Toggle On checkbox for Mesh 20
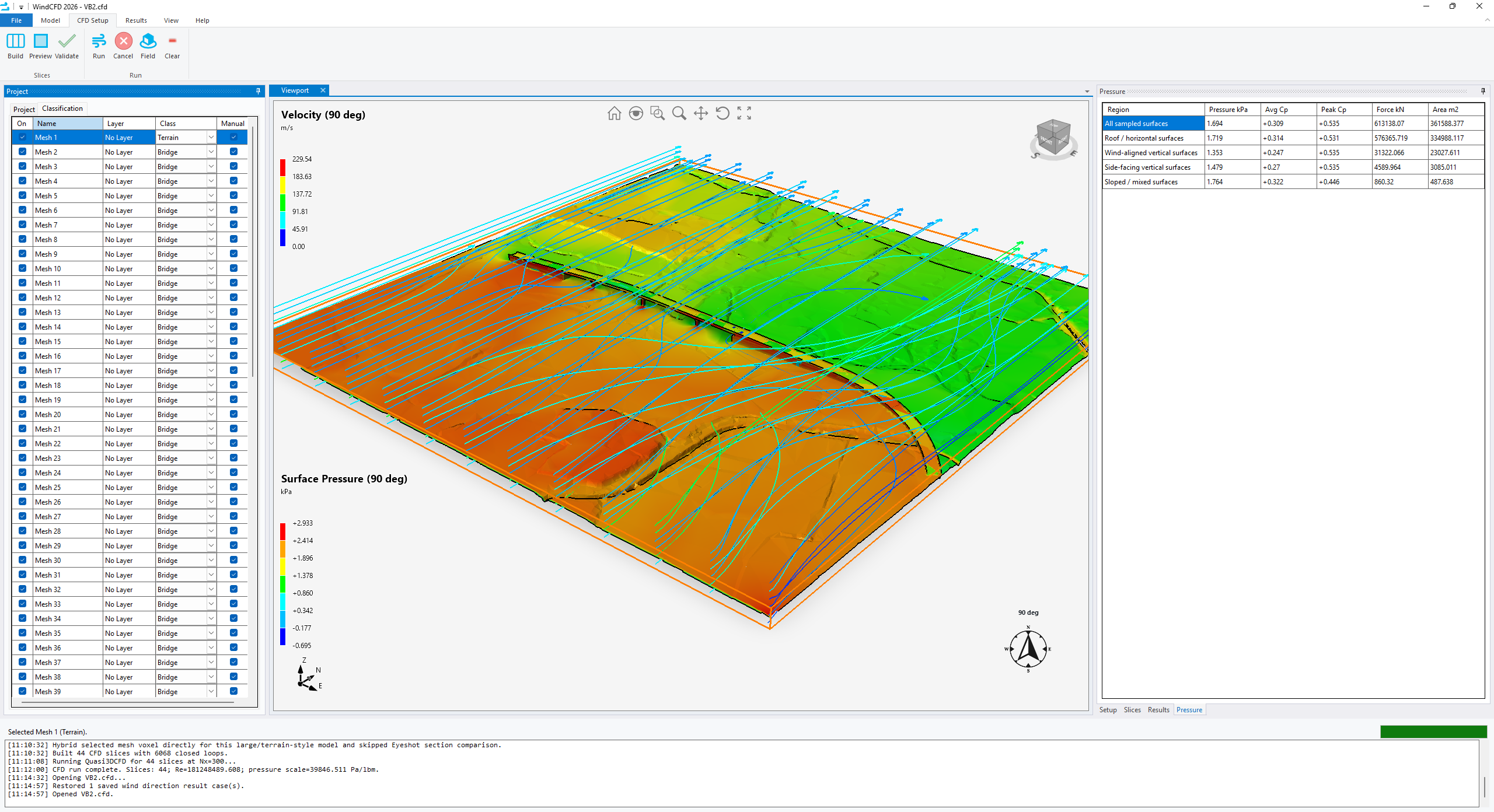The image size is (1494, 812). 22,414
